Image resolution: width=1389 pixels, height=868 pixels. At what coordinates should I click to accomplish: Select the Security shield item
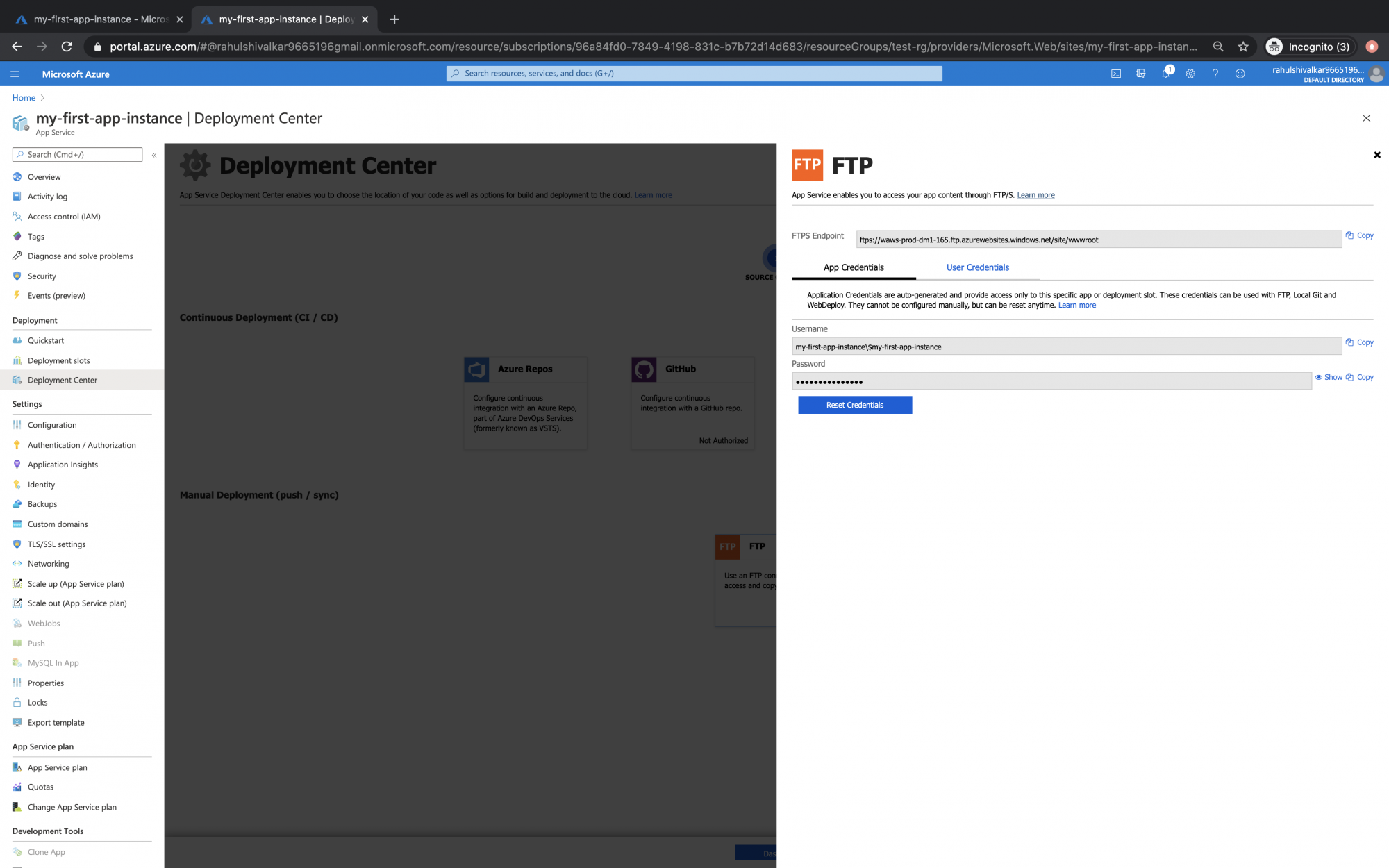pyautogui.click(x=42, y=276)
